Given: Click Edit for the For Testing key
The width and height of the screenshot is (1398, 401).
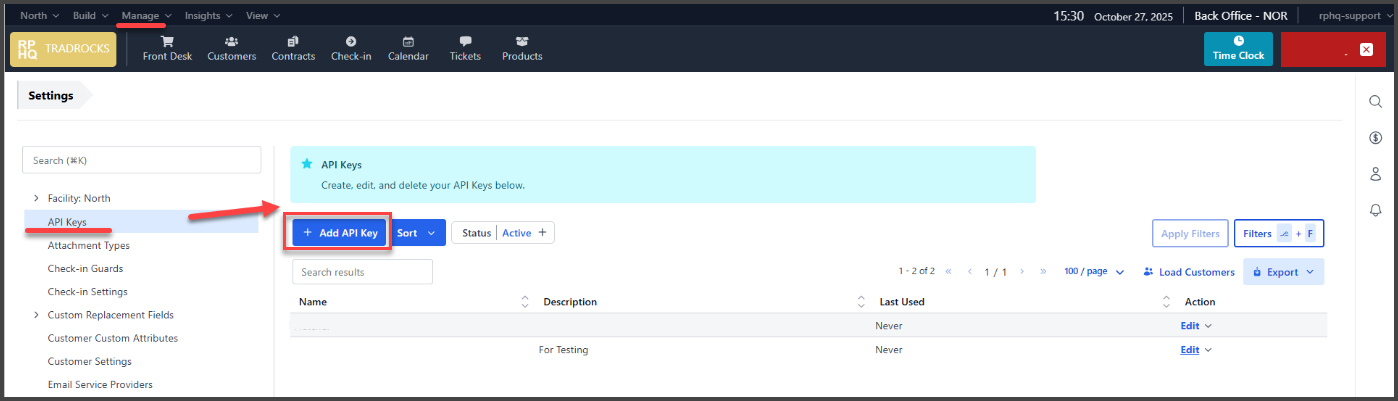Looking at the screenshot, I should (x=1189, y=350).
